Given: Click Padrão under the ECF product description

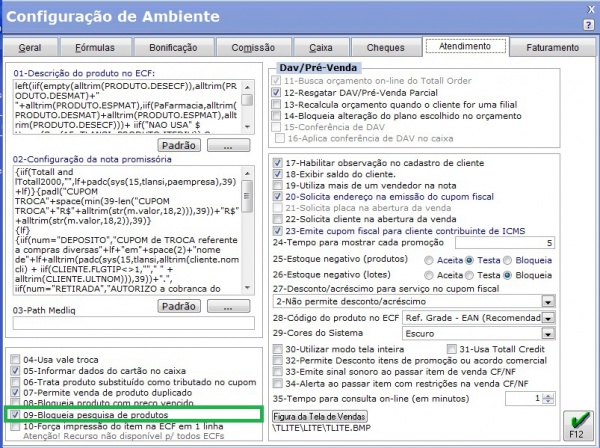Looking at the screenshot, I should 179,145.
